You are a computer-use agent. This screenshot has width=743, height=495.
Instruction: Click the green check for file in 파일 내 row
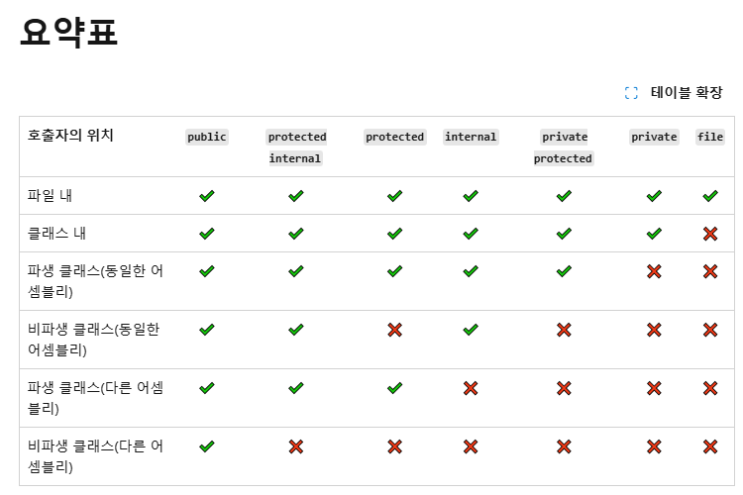pos(710,196)
